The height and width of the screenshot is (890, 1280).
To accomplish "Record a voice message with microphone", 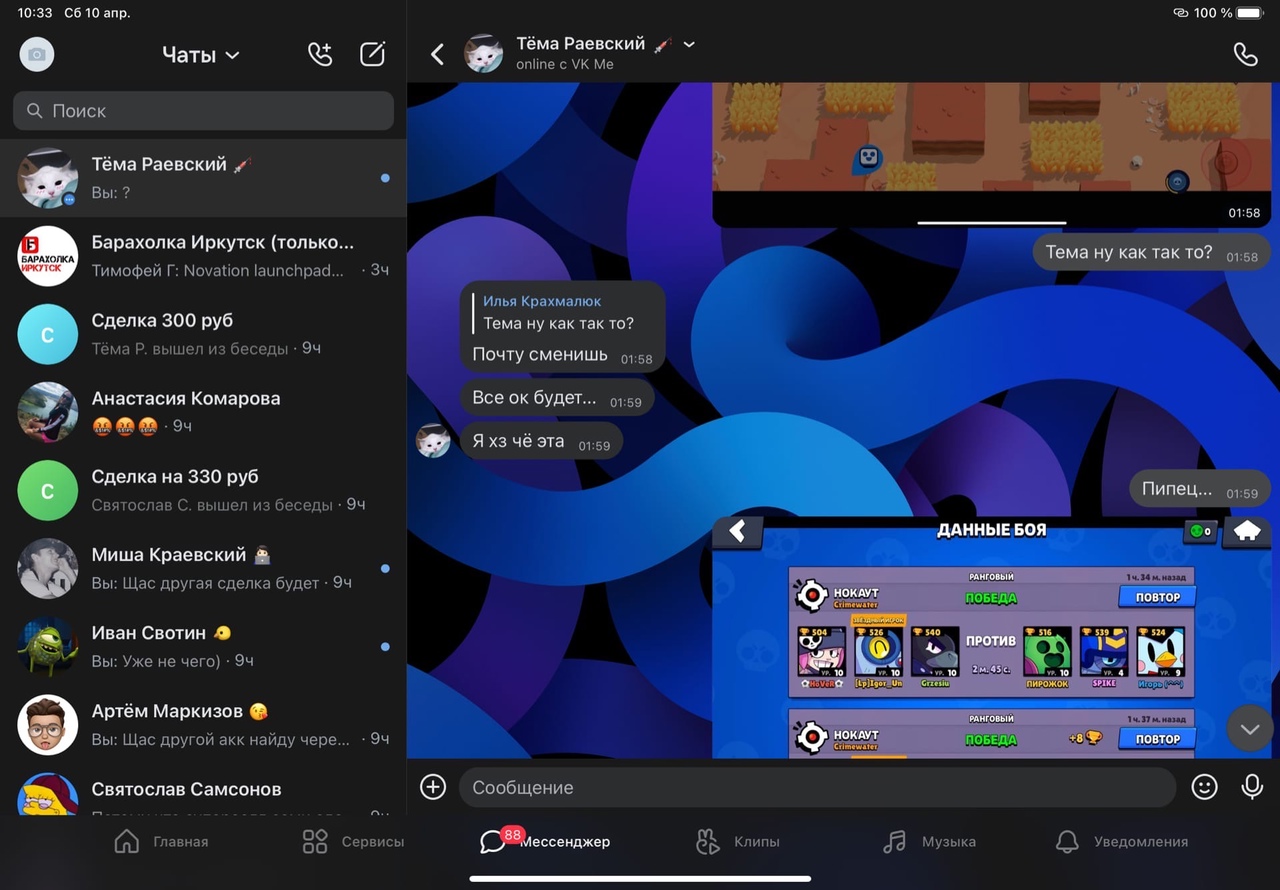I will pyautogui.click(x=1251, y=787).
